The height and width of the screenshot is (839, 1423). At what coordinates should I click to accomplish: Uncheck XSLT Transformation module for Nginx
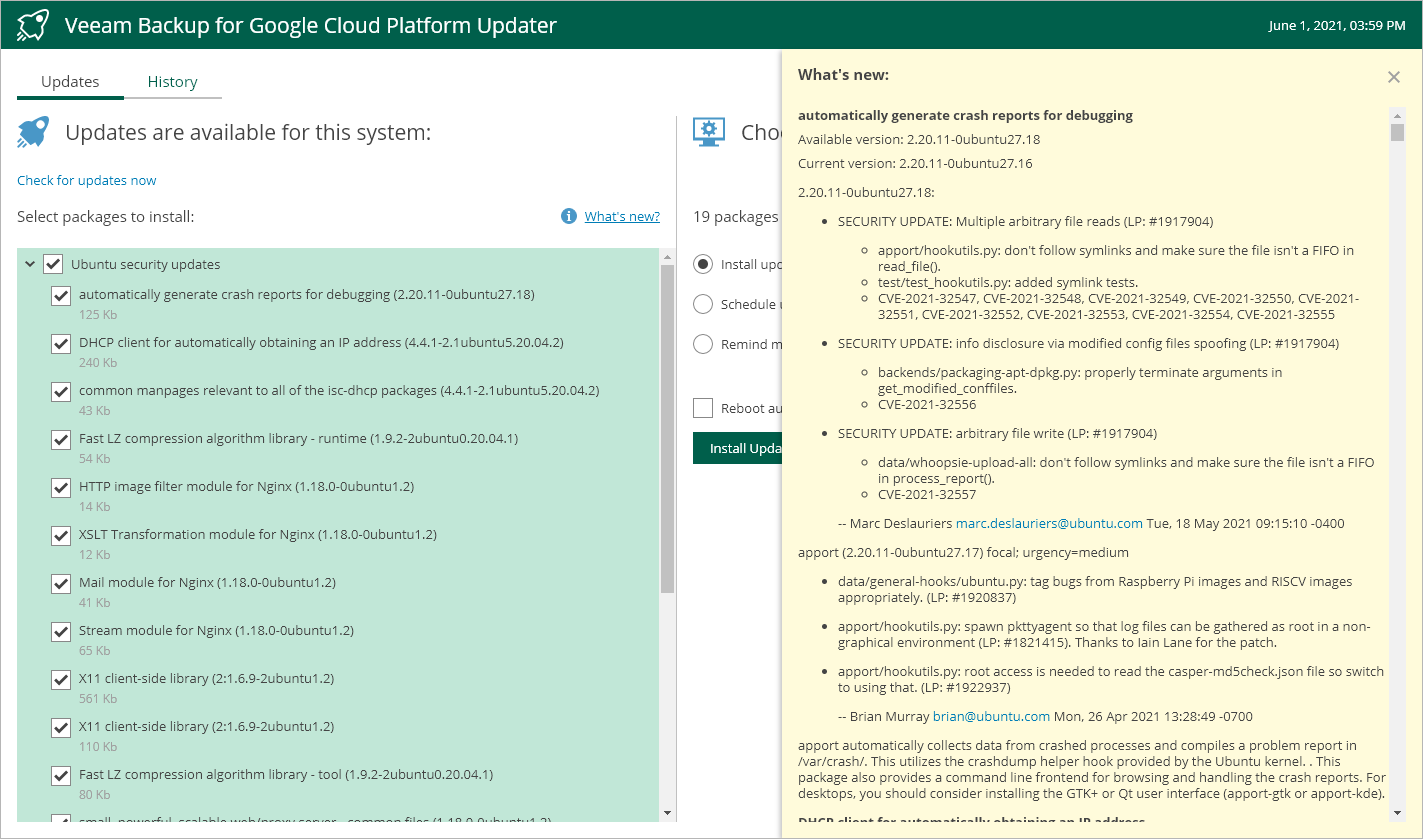[61, 535]
